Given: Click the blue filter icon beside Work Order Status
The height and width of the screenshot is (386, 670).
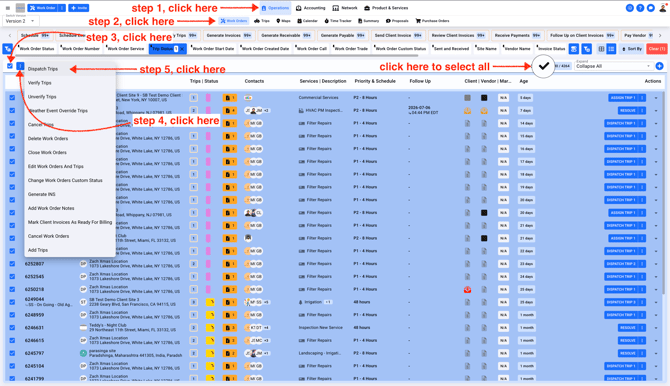Looking at the screenshot, I should (x=7, y=49).
